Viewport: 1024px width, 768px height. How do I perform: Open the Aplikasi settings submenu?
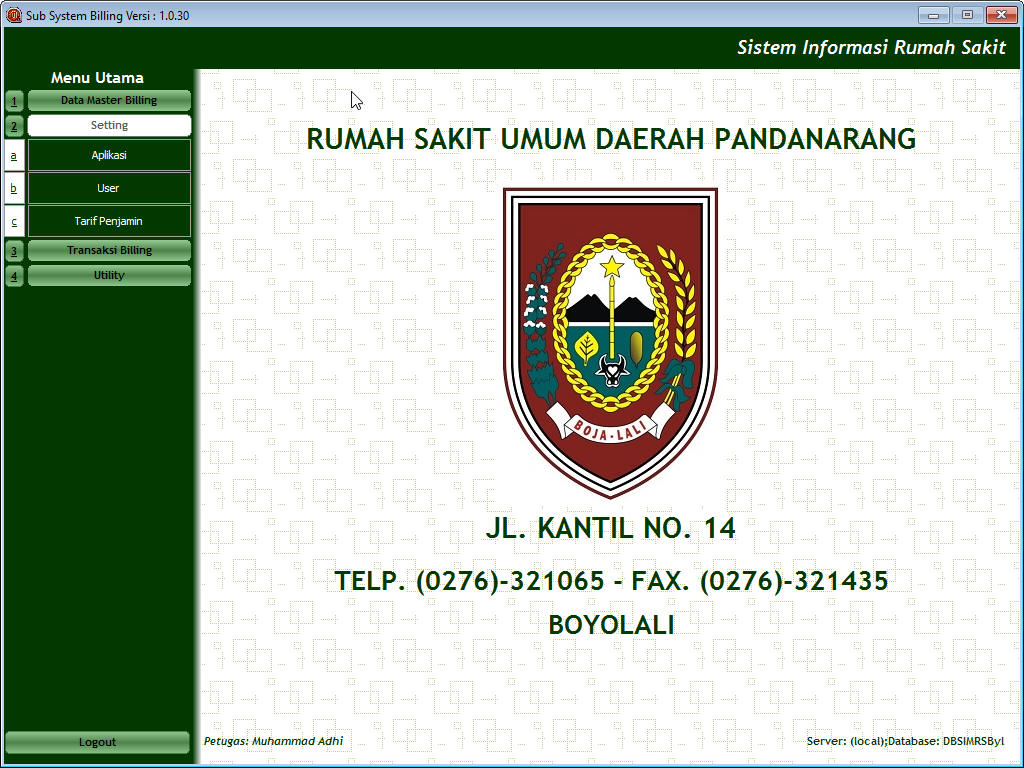click(x=109, y=155)
